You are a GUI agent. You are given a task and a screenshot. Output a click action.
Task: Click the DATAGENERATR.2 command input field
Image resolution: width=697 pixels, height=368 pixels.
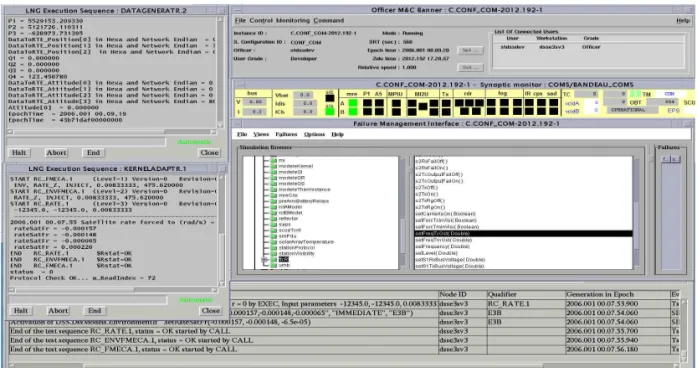pyautogui.click(x=86, y=142)
